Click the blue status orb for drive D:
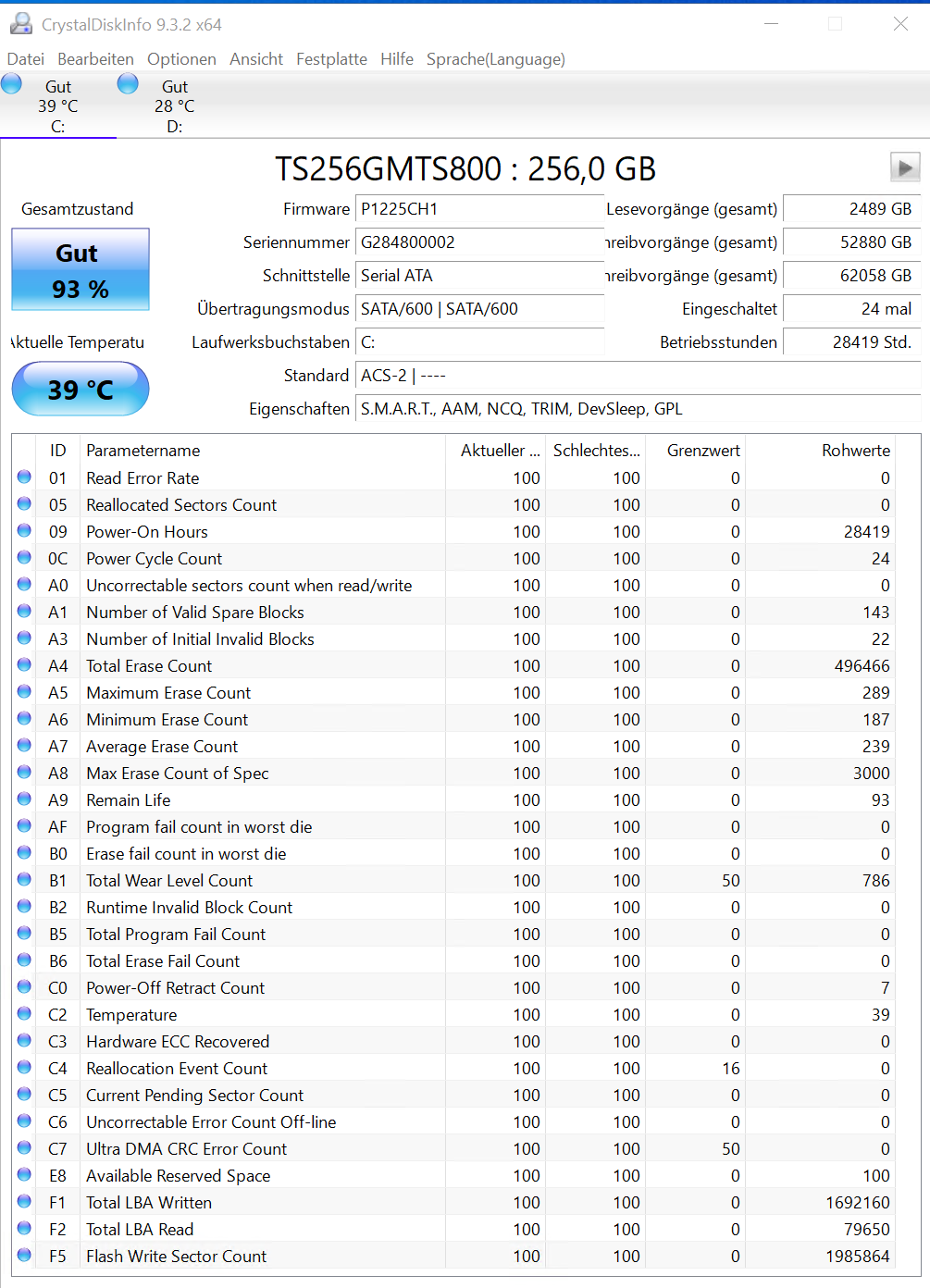Viewport: 930px width, 1288px height. (128, 84)
